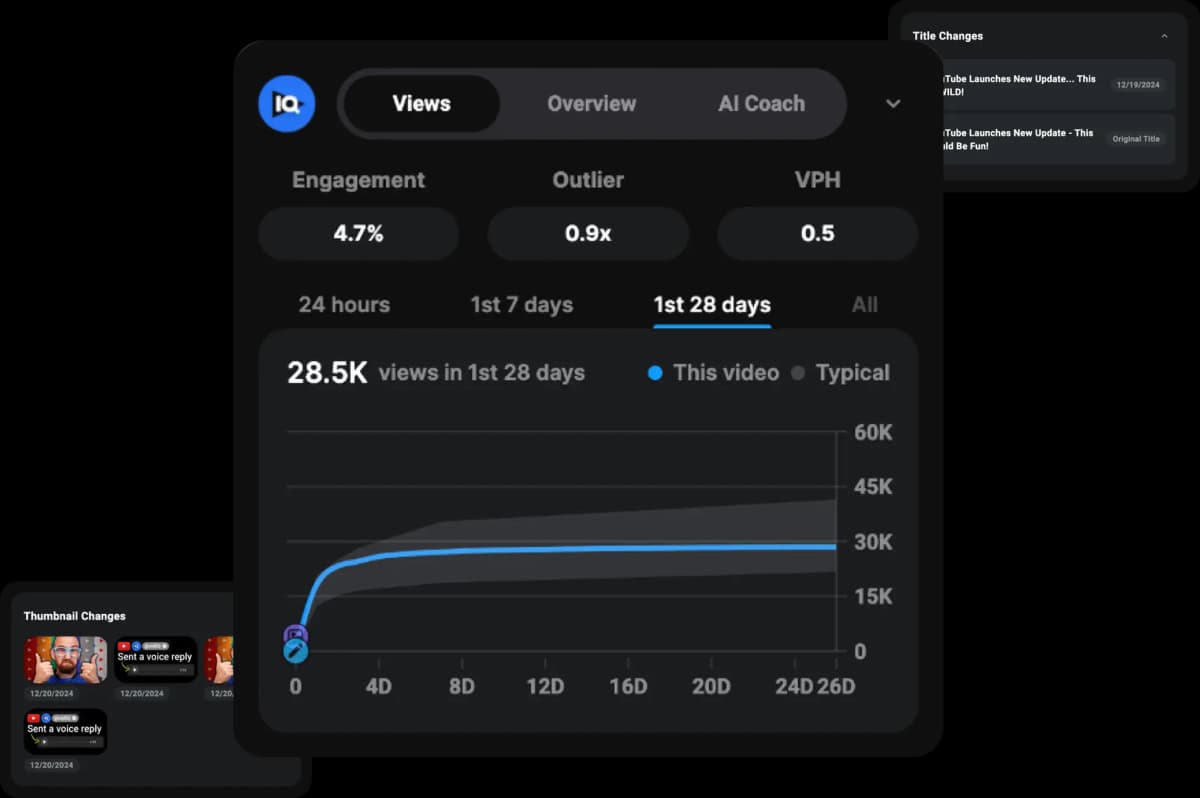Toggle the This video legend indicator
Image resolution: width=1200 pixels, height=798 pixels.
[657, 372]
